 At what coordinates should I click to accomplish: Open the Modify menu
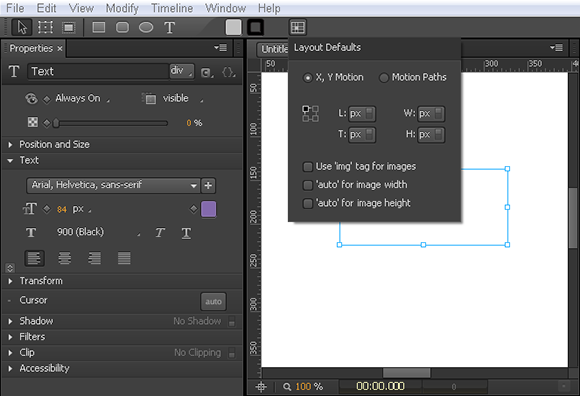tap(122, 8)
